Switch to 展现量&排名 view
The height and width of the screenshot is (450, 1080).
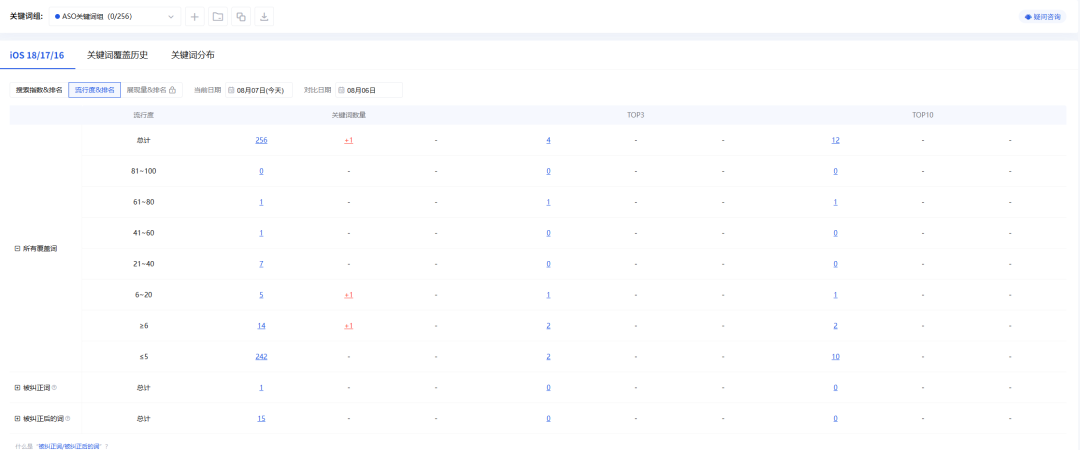coord(145,90)
